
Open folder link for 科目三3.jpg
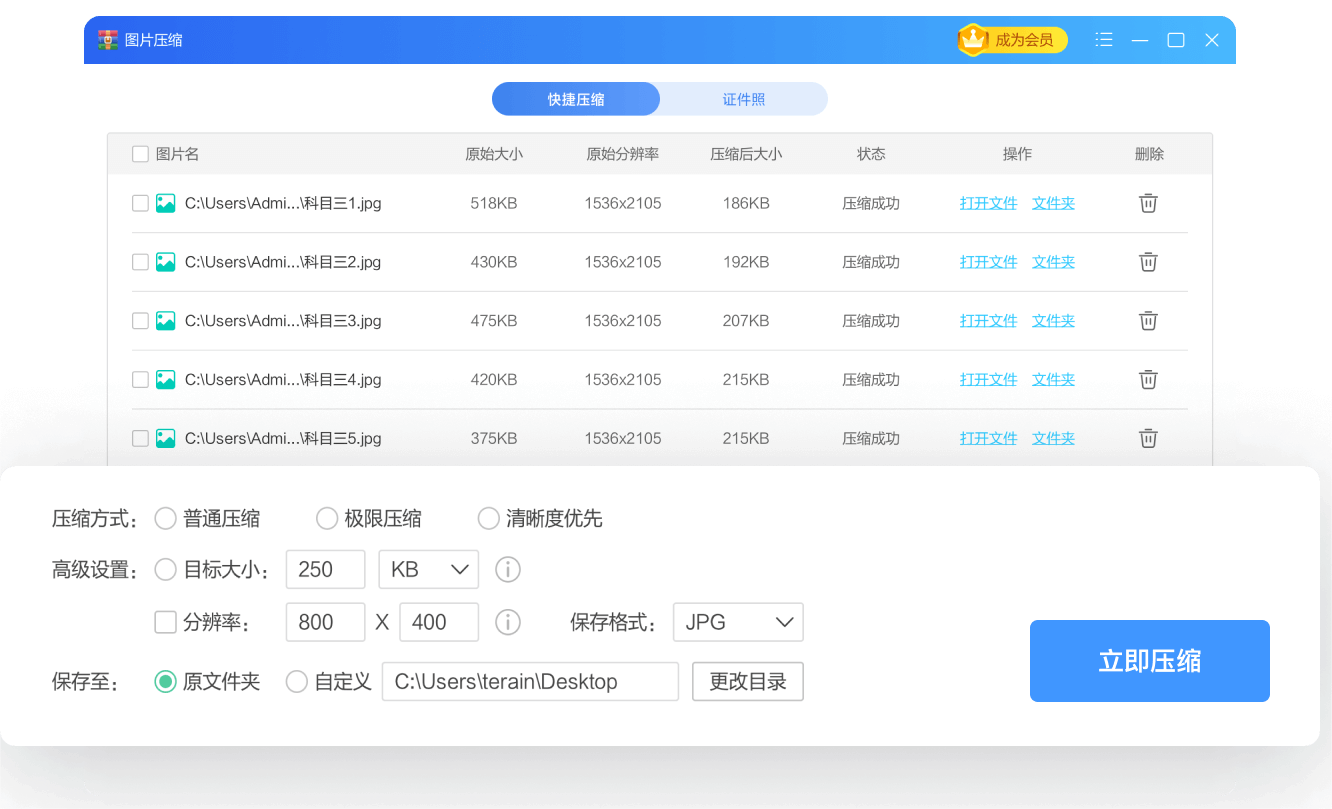click(1054, 321)
